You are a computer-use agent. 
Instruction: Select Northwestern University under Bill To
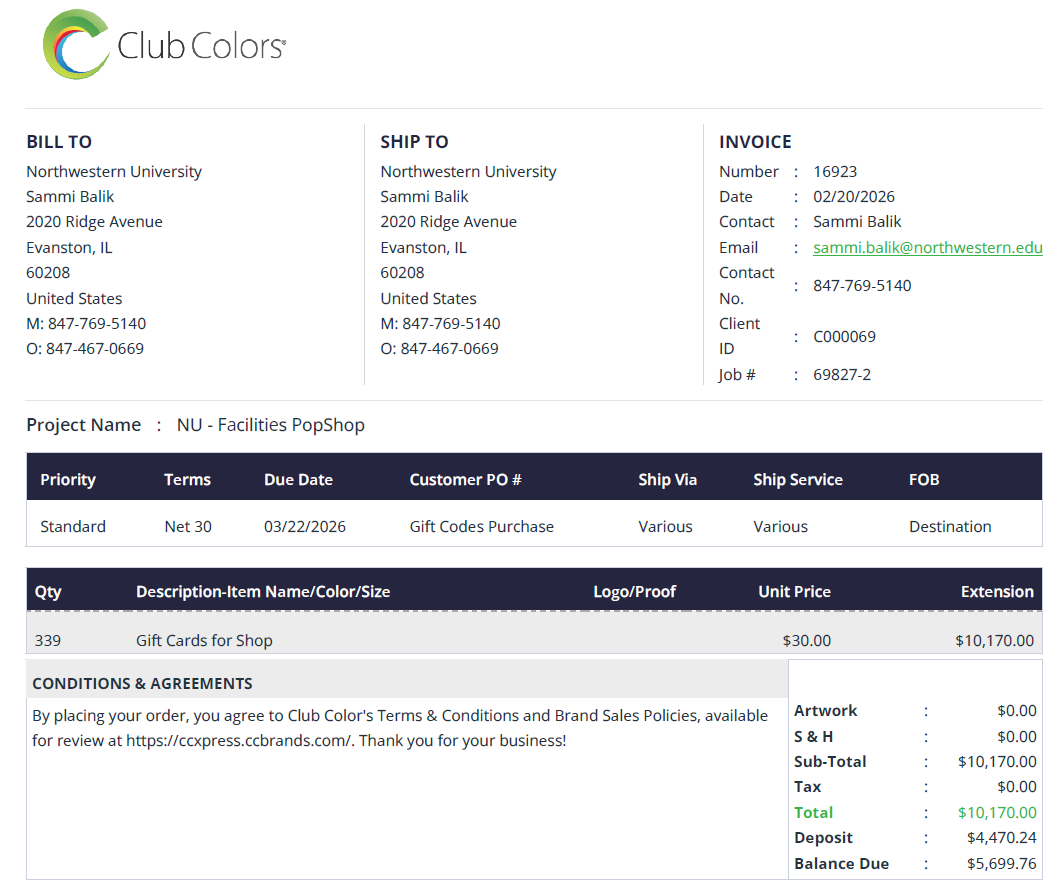[x=114, y=171]
